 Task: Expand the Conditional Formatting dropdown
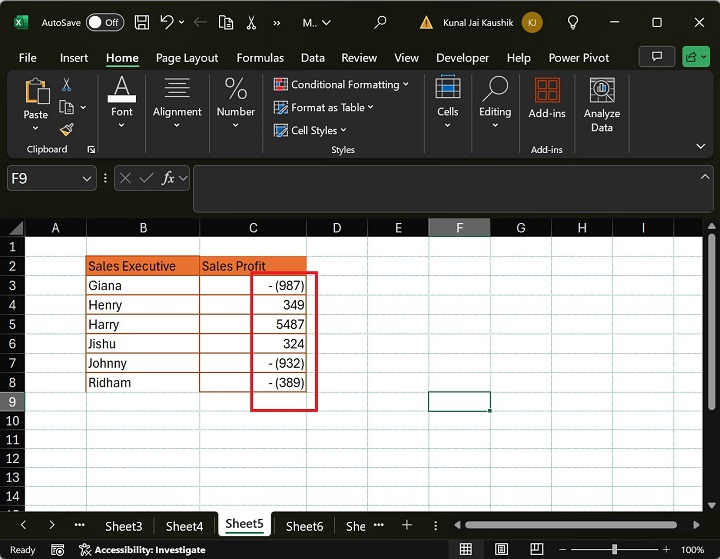click(341, 85)
